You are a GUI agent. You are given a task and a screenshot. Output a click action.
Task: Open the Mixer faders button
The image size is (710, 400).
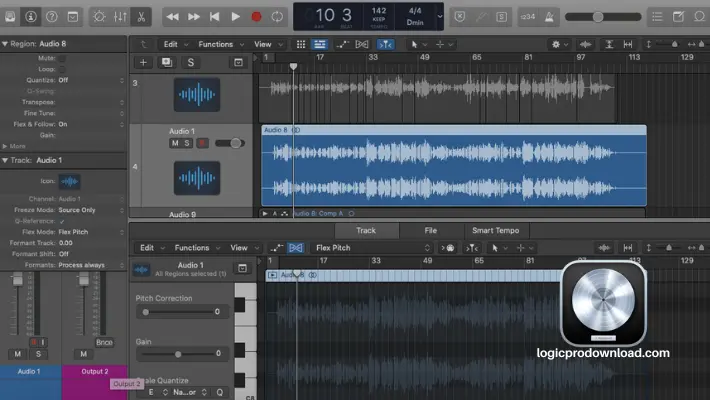pos(120,17)
